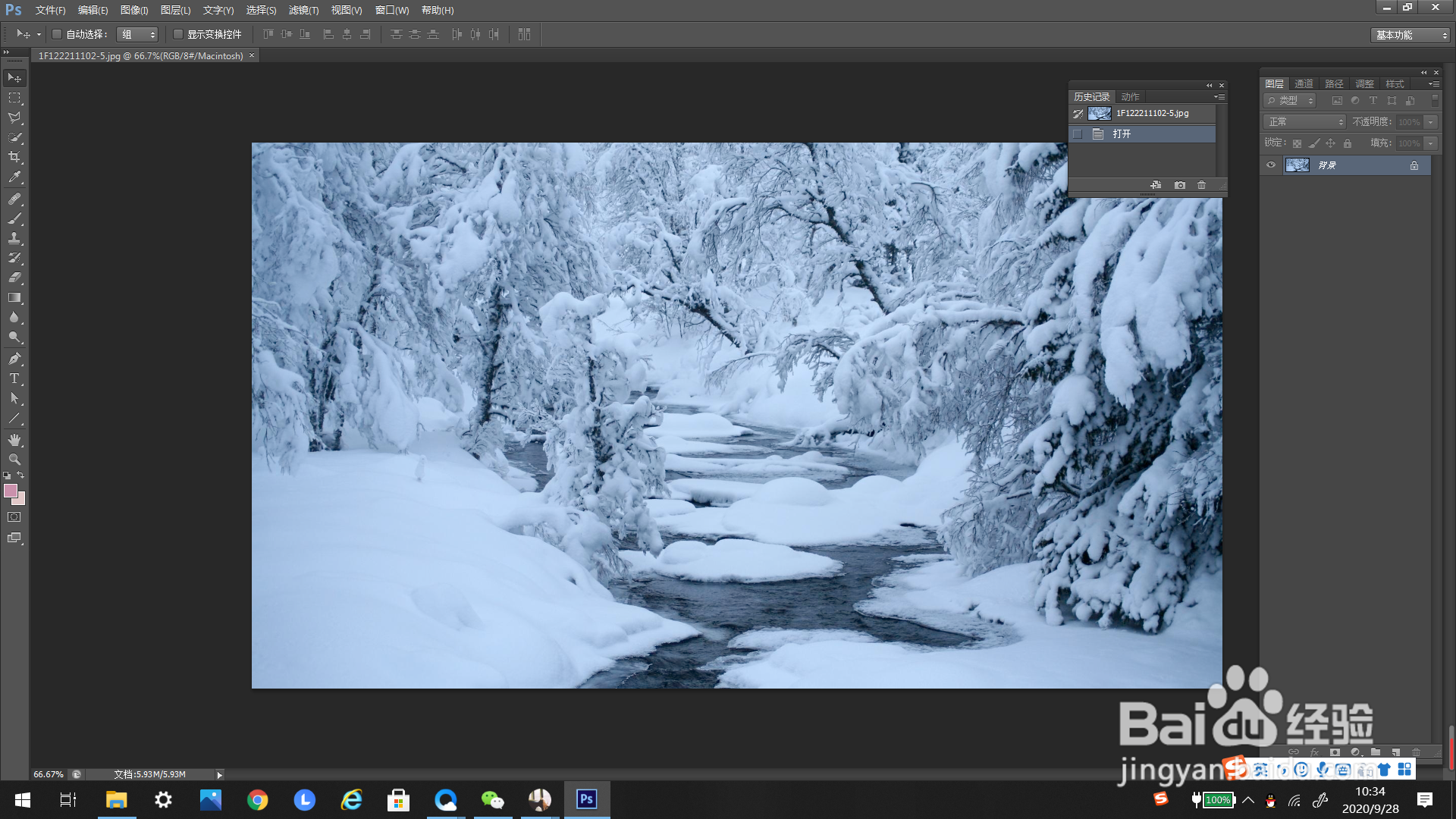Select the Horizontal Type tool
The height and width of the screenshot is (819, 1456).
click(x=14, y=378)
